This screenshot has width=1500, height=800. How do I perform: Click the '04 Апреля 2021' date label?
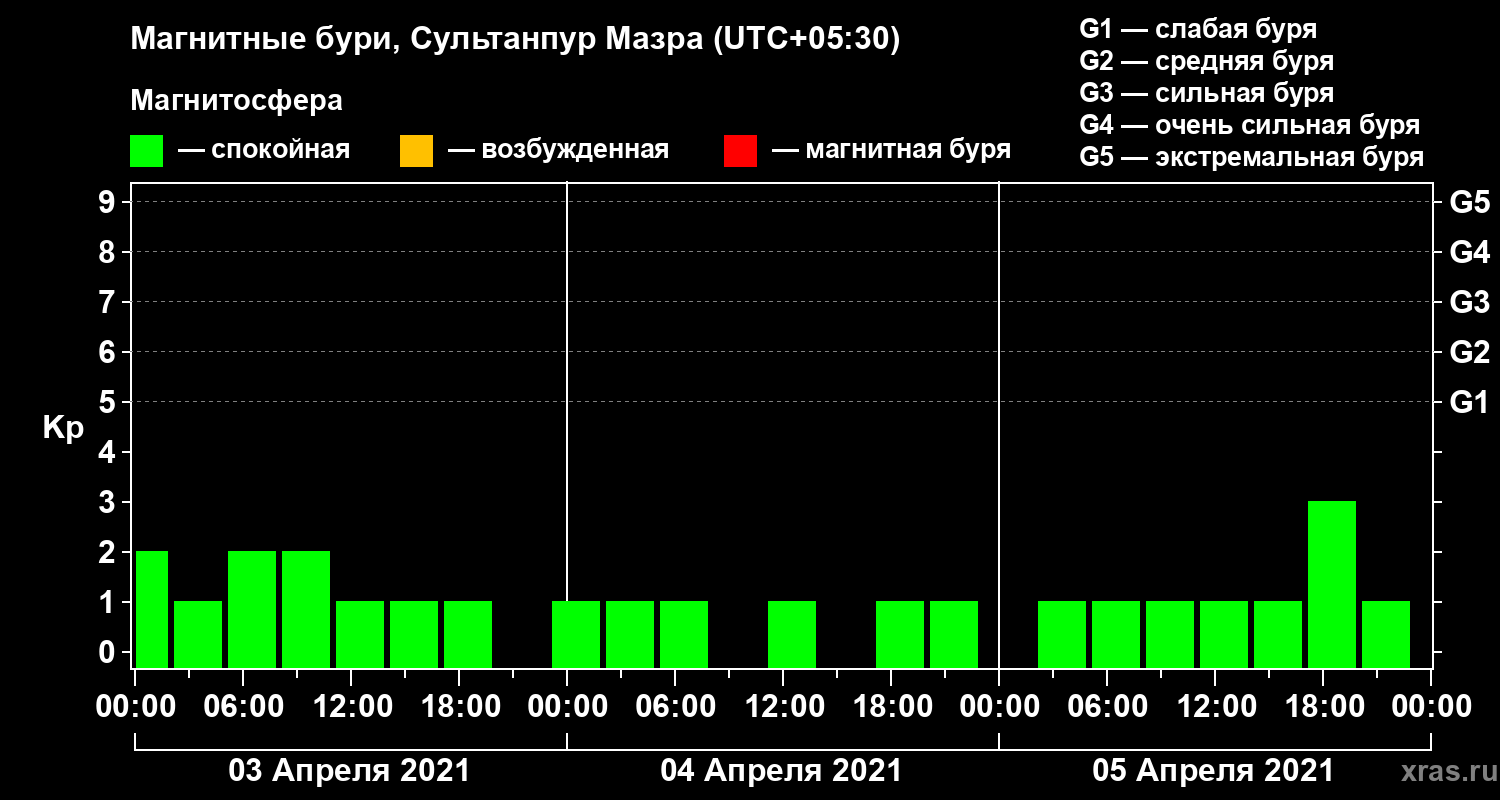click(781, 771)
